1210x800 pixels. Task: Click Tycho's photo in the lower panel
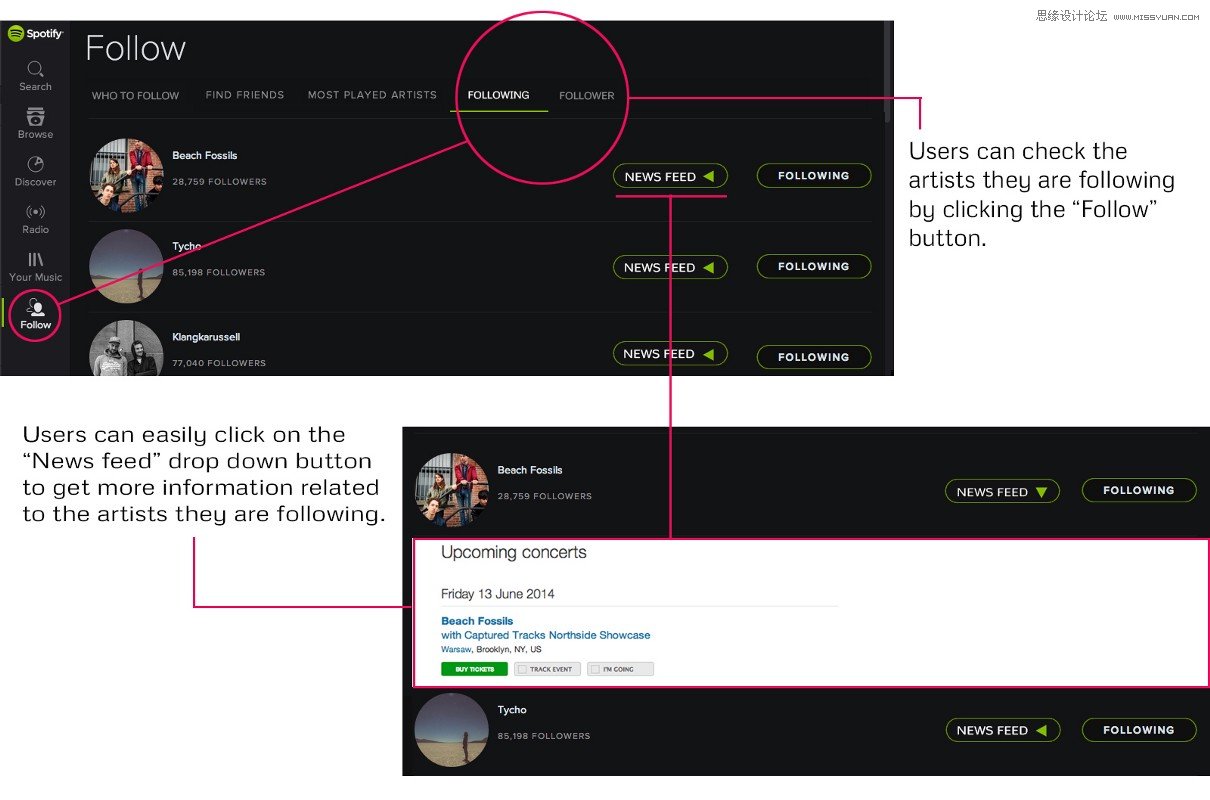click(452, 731)
